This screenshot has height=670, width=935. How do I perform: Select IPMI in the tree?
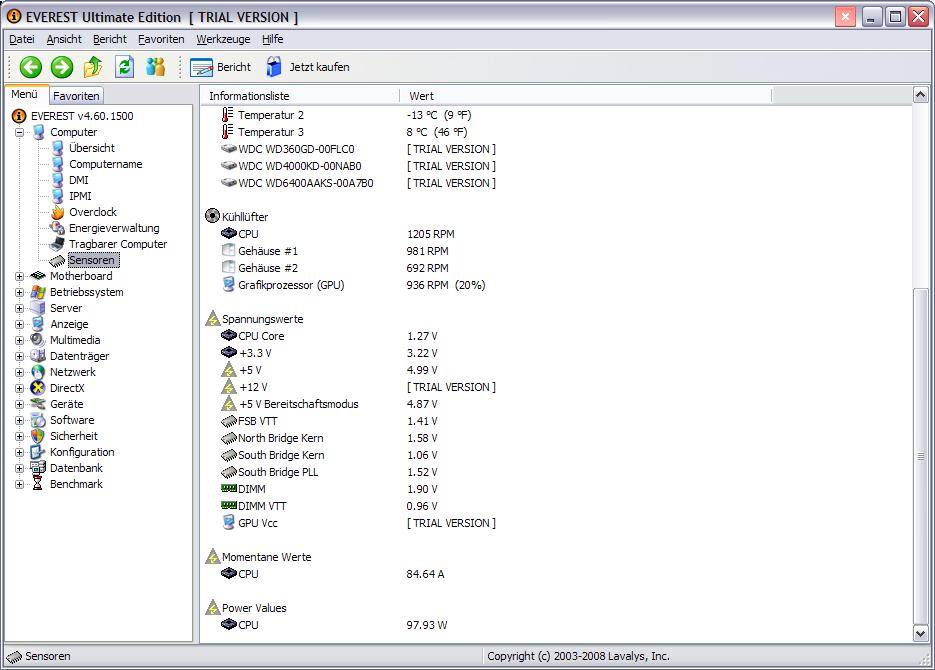pos(80,196)
